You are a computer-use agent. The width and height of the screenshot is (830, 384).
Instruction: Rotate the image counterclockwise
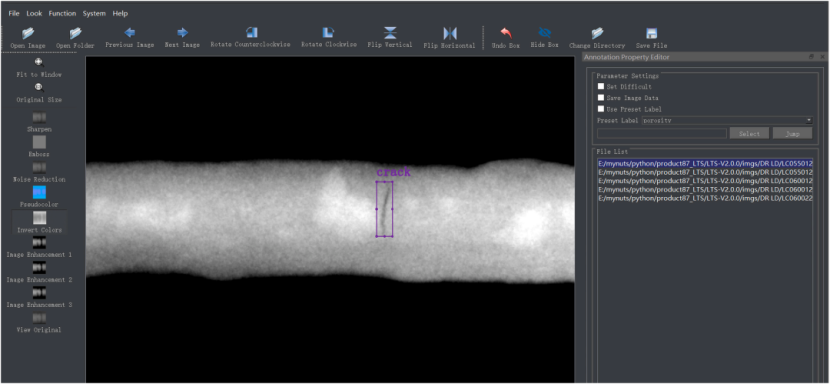(251, 33)
